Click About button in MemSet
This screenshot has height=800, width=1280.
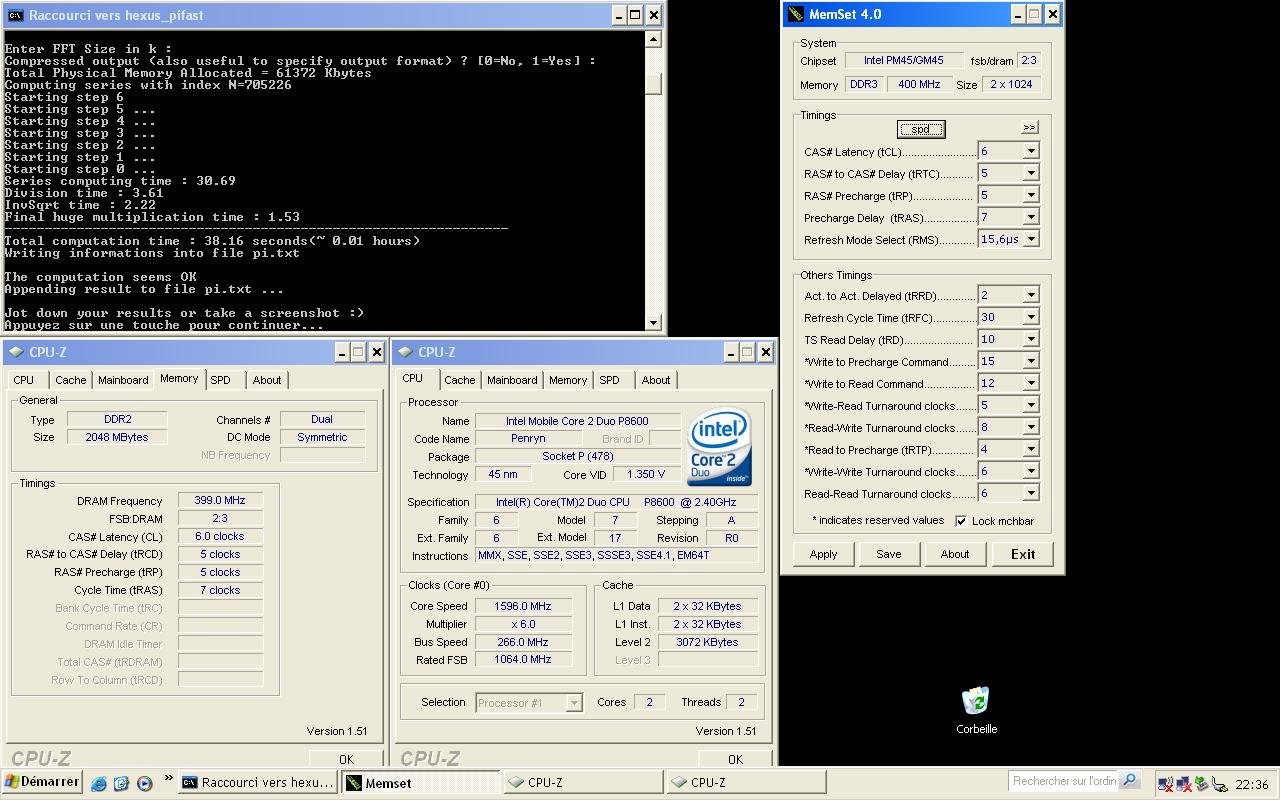954,554
